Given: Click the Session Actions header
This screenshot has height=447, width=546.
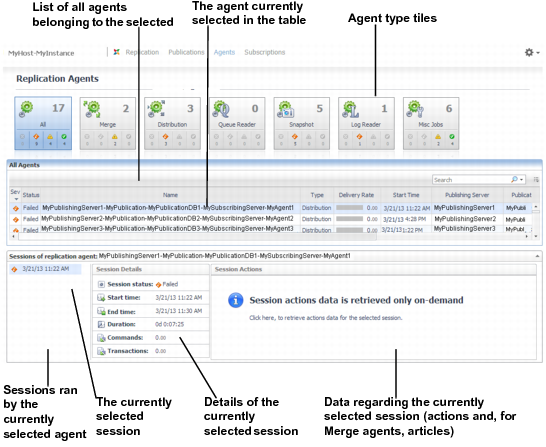Looking at the screenshot, I should pos(239,269).
